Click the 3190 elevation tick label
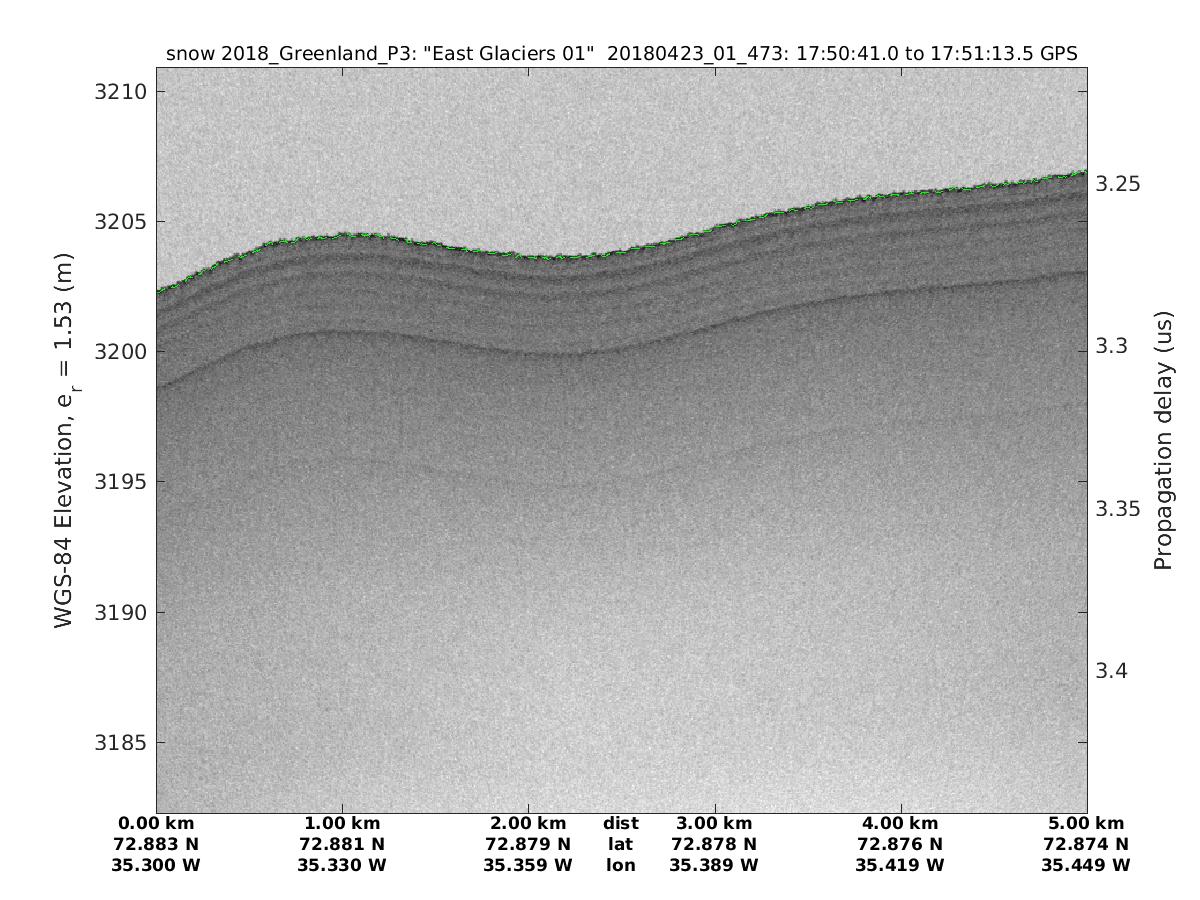This screenshot has height=900, width=1200. pos(120,613)
